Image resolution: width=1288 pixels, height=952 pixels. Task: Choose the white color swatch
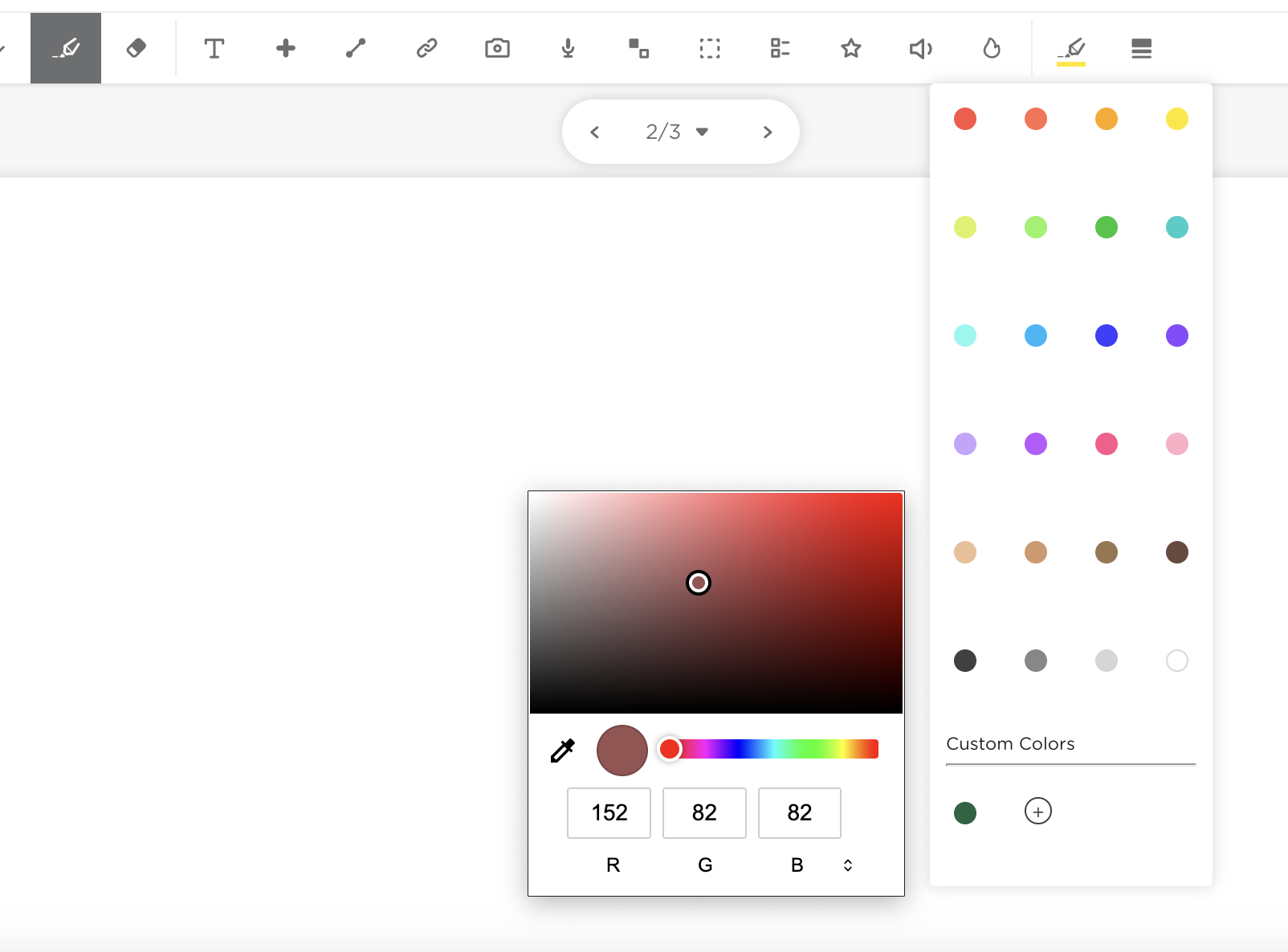(1177, 661)
